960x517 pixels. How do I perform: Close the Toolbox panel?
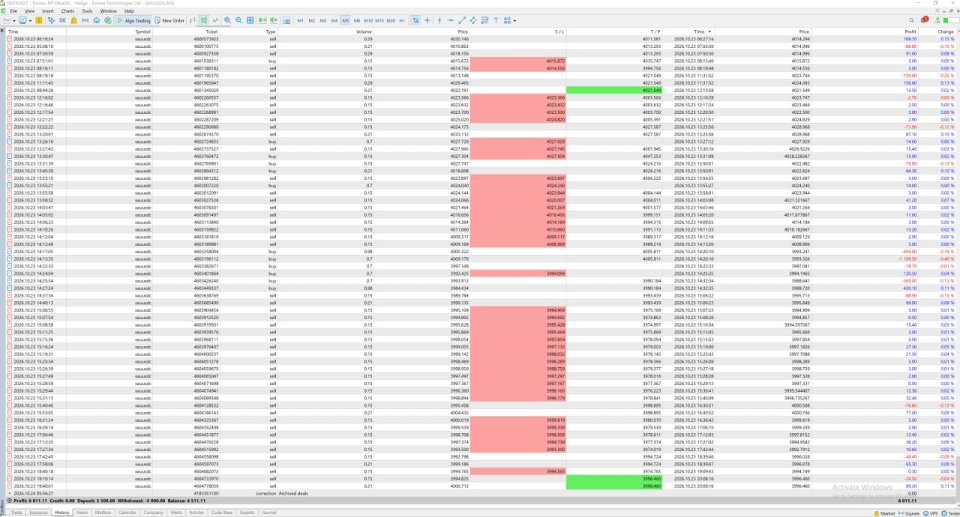[2, 29]
